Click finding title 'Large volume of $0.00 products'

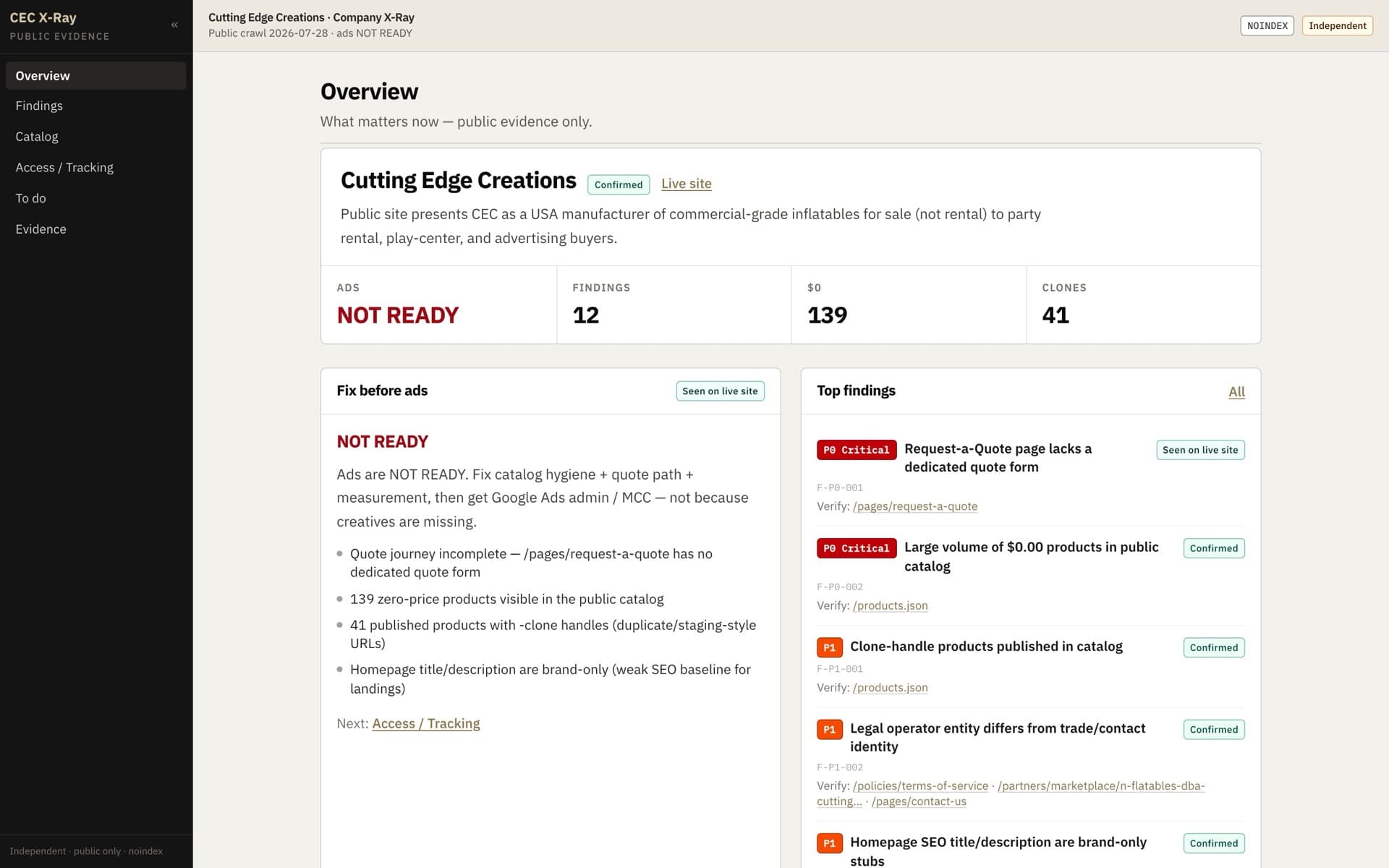click(1031, 557)
